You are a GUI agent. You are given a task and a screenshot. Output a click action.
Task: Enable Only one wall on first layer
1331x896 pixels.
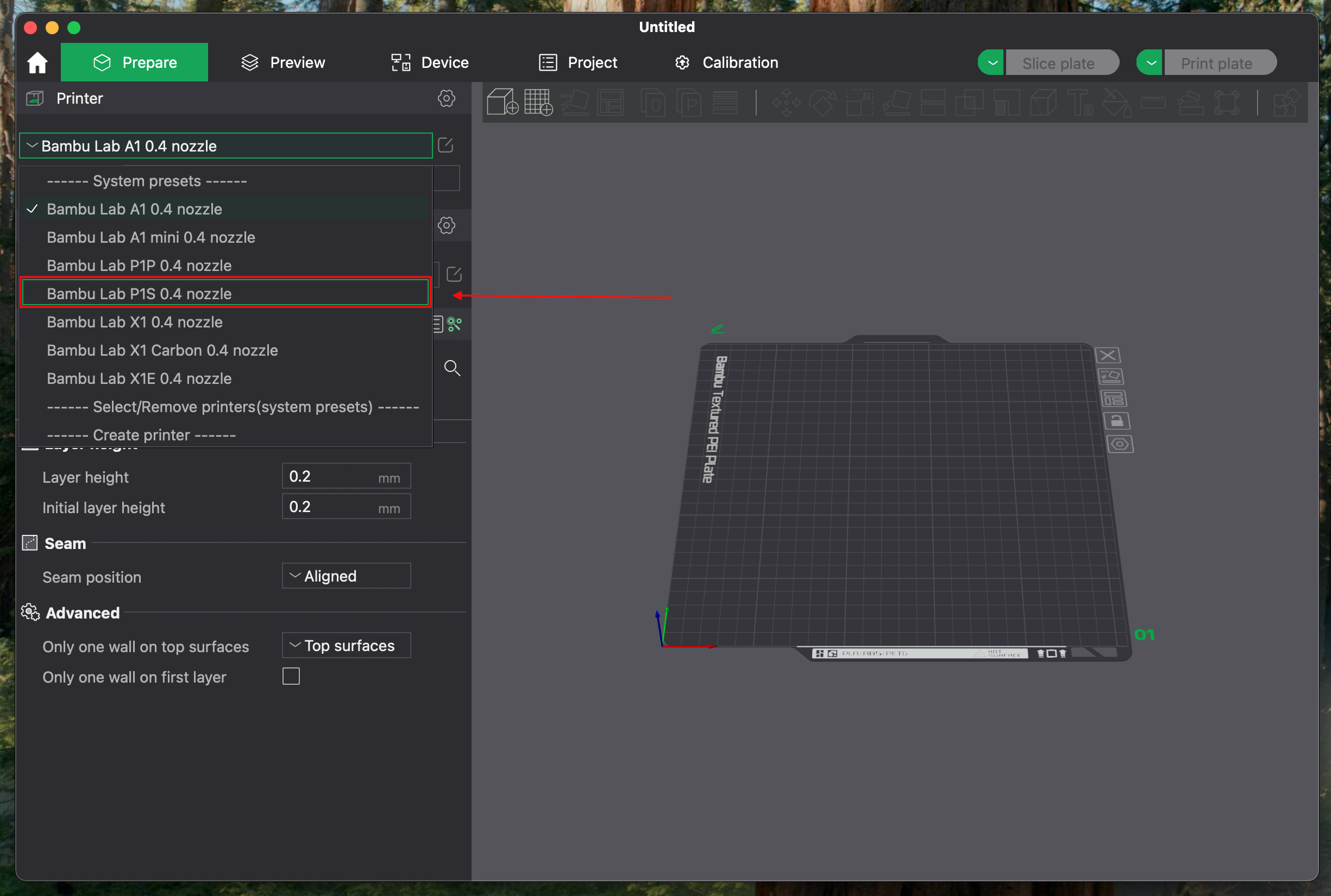pos(291,677)
